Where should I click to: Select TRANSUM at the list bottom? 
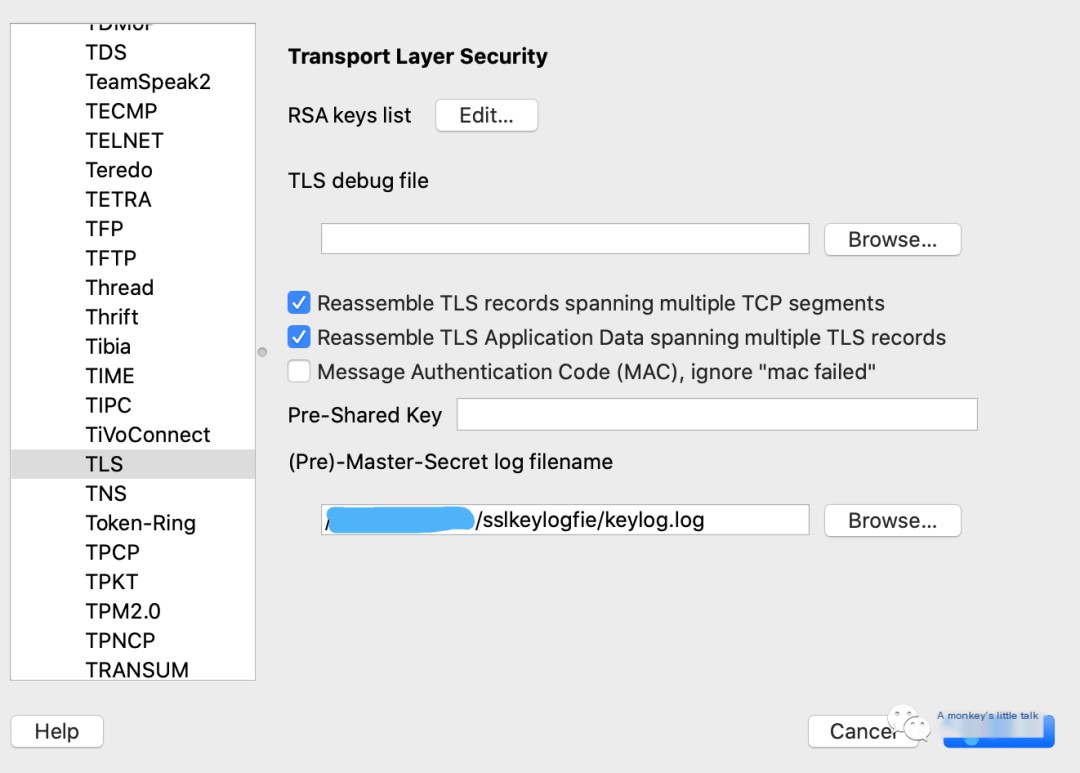136,669
